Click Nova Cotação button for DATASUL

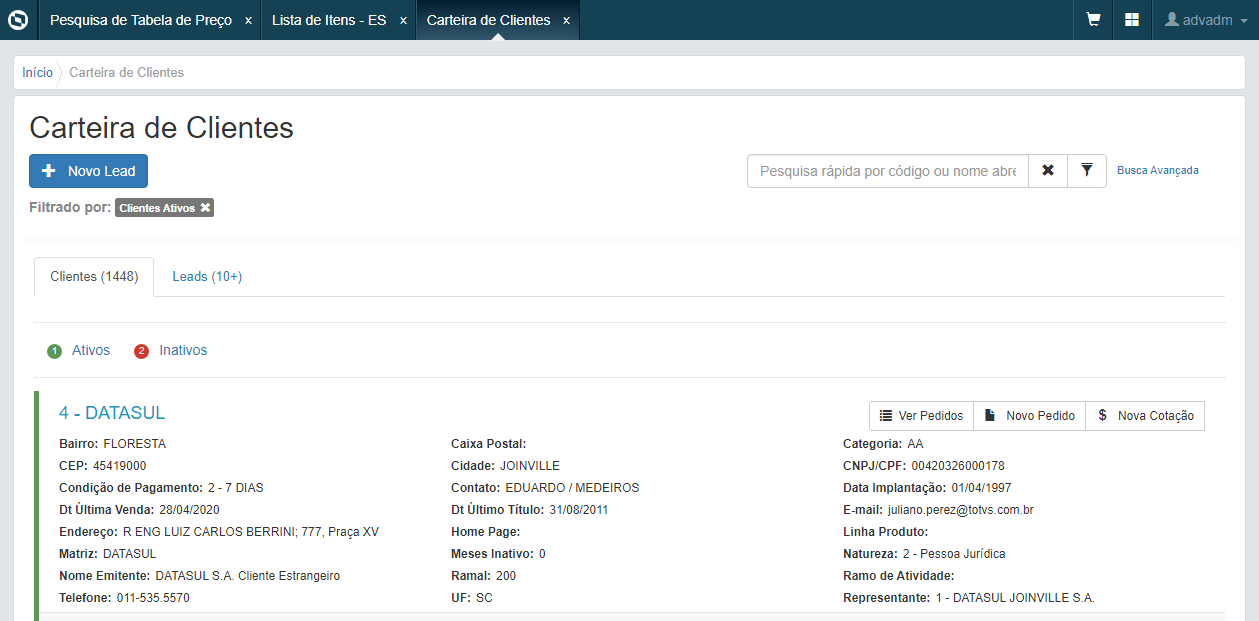point(1145,416)
